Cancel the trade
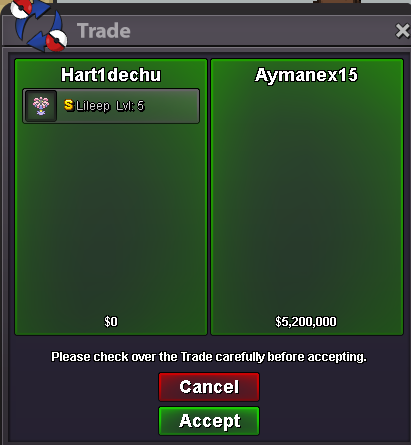This screenshot has width=411, height=445. (209, 387)
